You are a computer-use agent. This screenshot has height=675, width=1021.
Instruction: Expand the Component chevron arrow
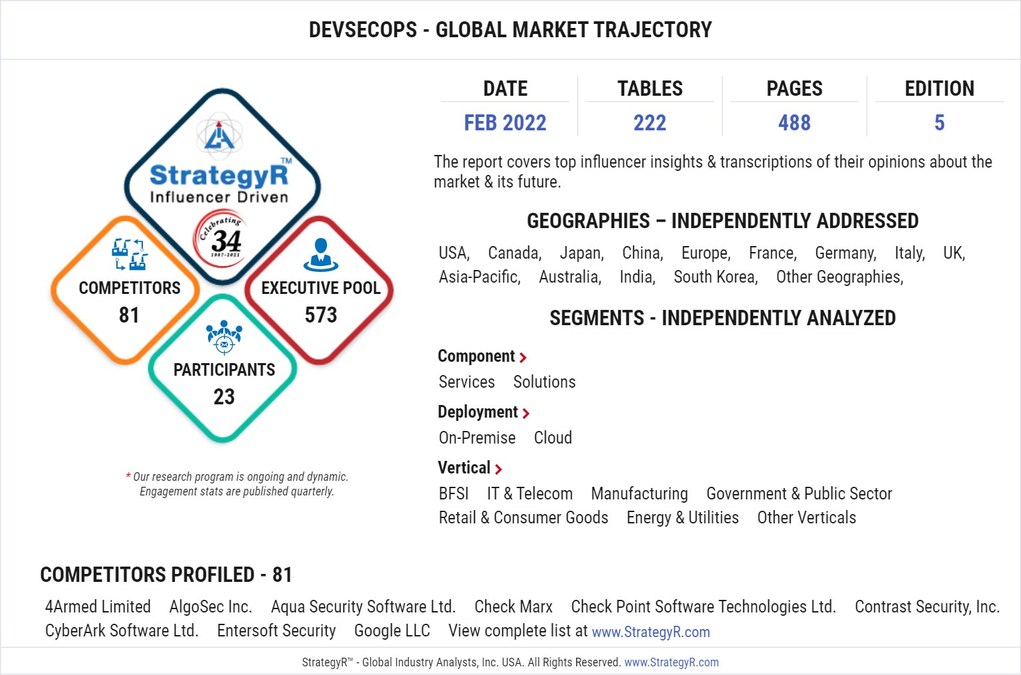click(x=523, y=357)
